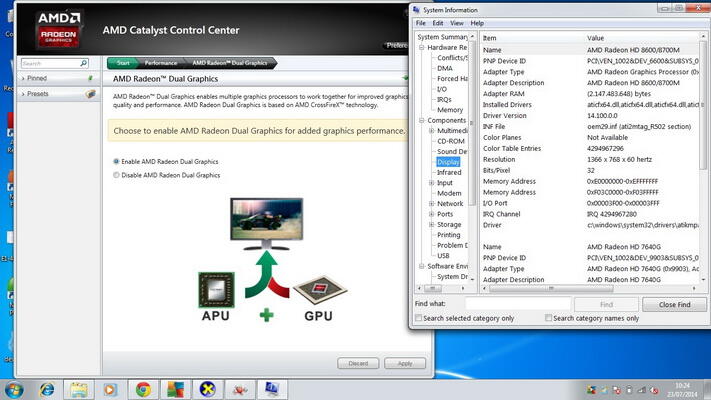Open Preferences in Catalyst Control Center
Screen dimensions: 711x400
(x=397, y=45)
